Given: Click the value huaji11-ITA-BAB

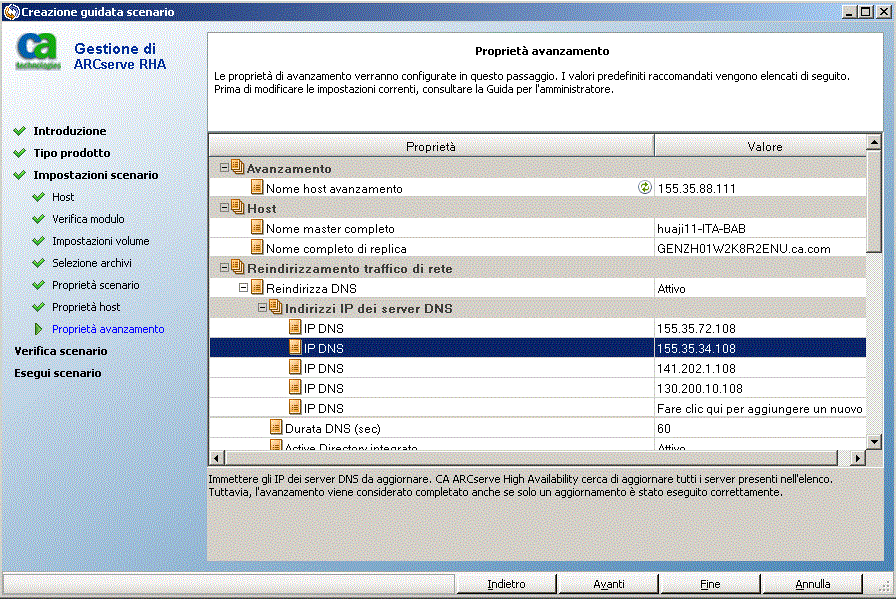Looking at the screenshot, I should coord(701,228).
